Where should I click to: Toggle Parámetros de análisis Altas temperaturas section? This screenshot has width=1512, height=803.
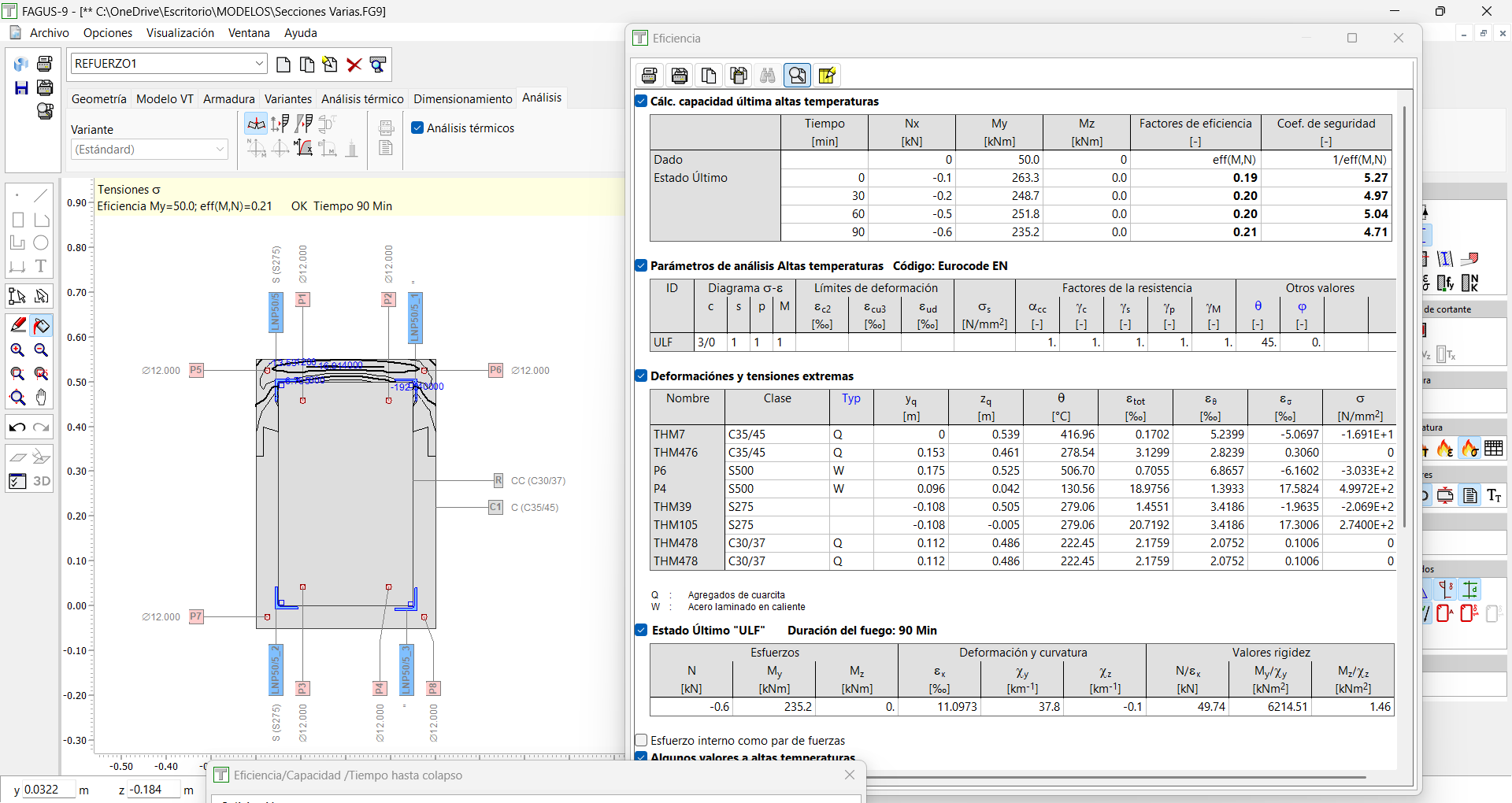641,265
